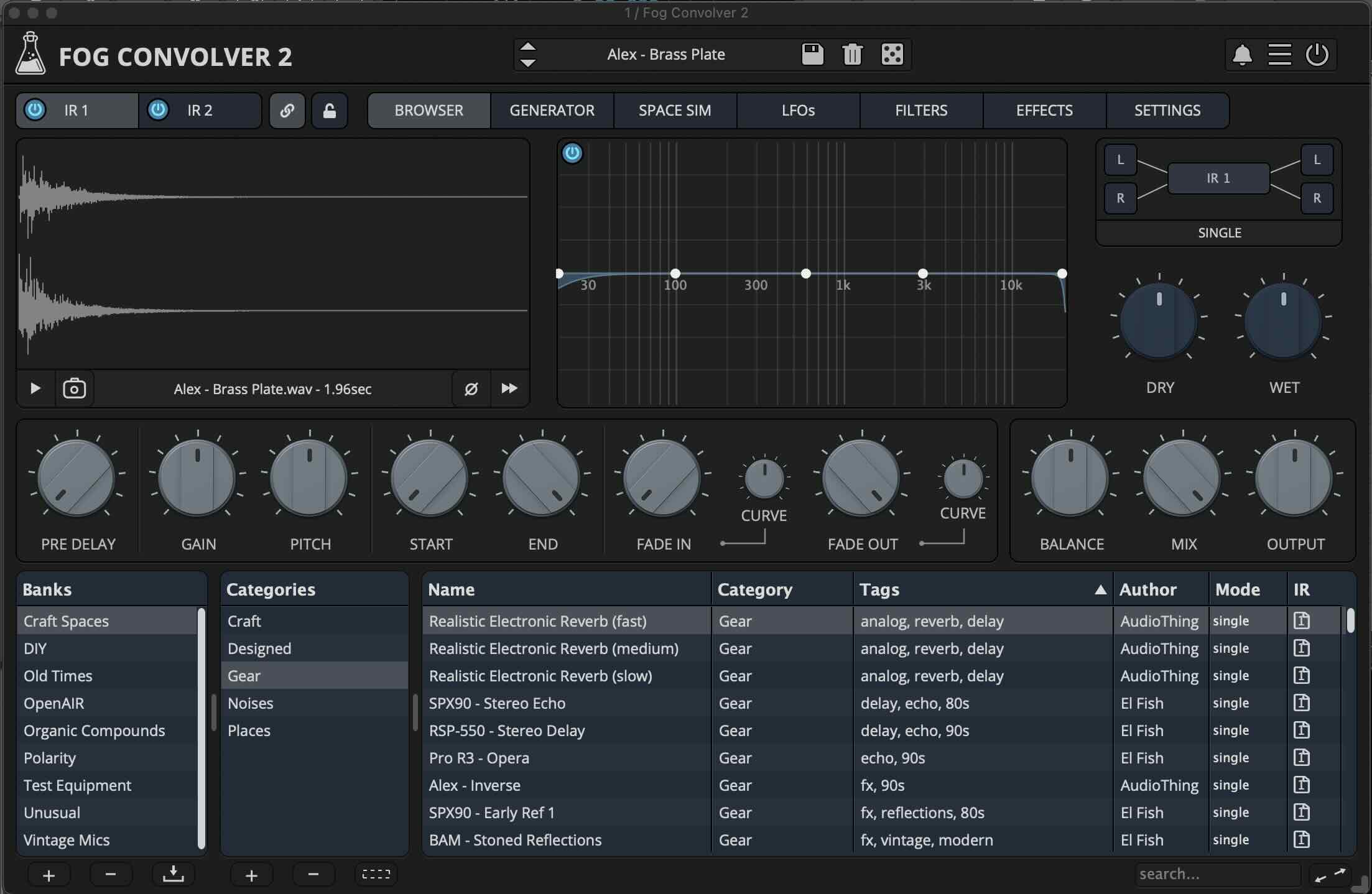The width and height of the screenshot is (1372, 894).
Task: Choose the Designed category
Action: [315, 648]
